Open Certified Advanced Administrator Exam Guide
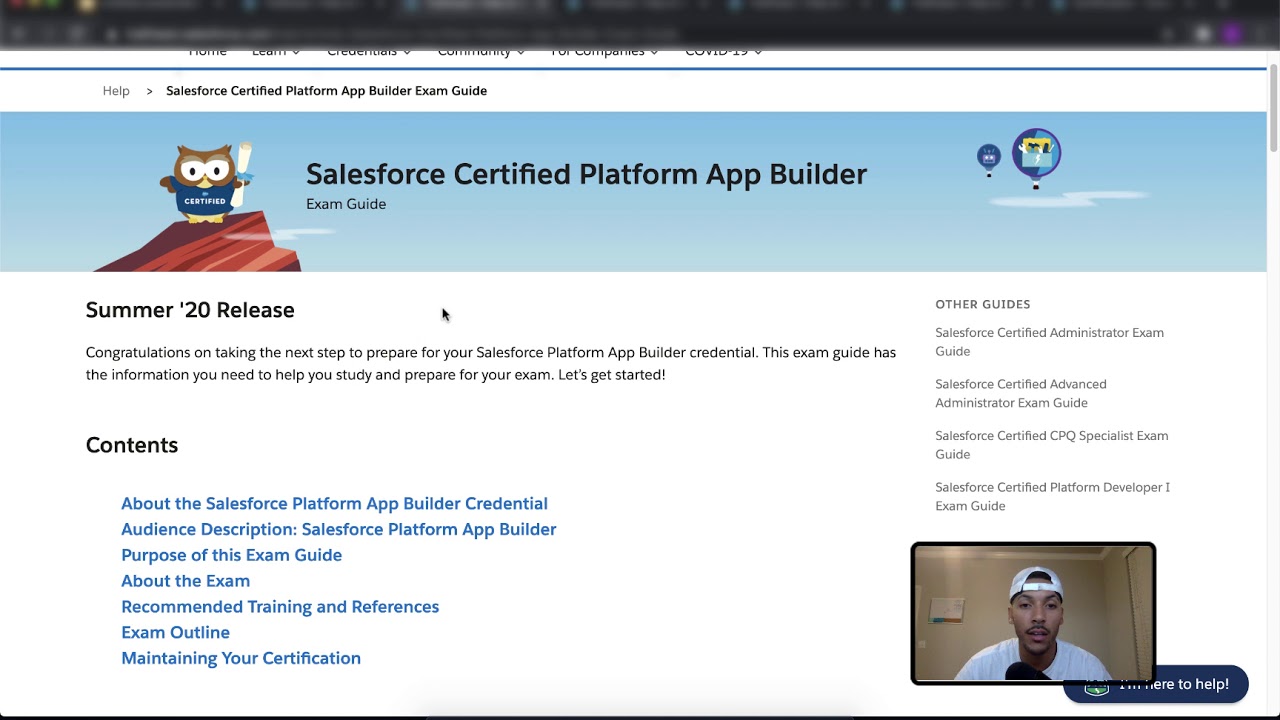The height and width of the screenshot is (720, 1280). coord(1020,393)
